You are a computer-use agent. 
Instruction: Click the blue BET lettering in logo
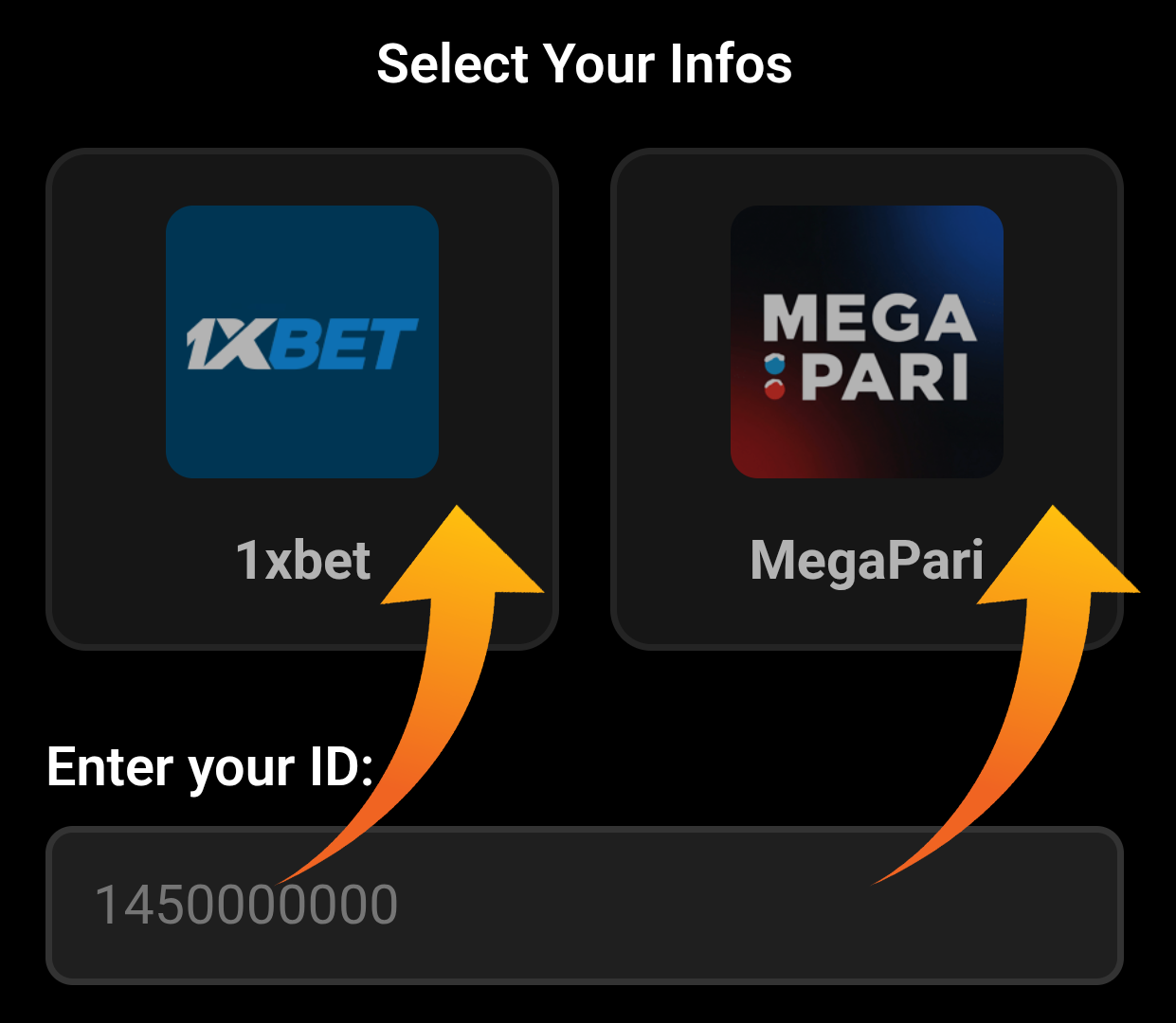343,344
